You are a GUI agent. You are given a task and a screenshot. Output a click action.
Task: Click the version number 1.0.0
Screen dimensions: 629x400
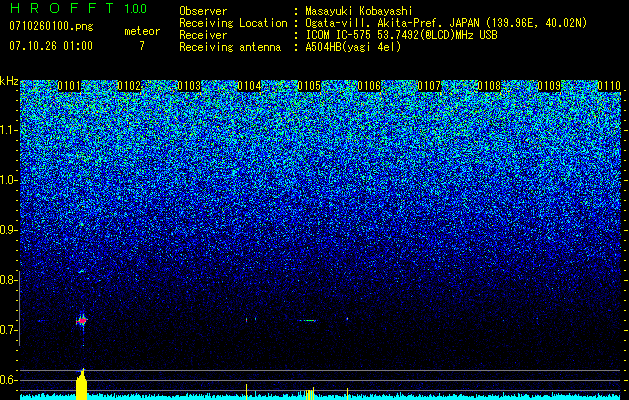135,8
